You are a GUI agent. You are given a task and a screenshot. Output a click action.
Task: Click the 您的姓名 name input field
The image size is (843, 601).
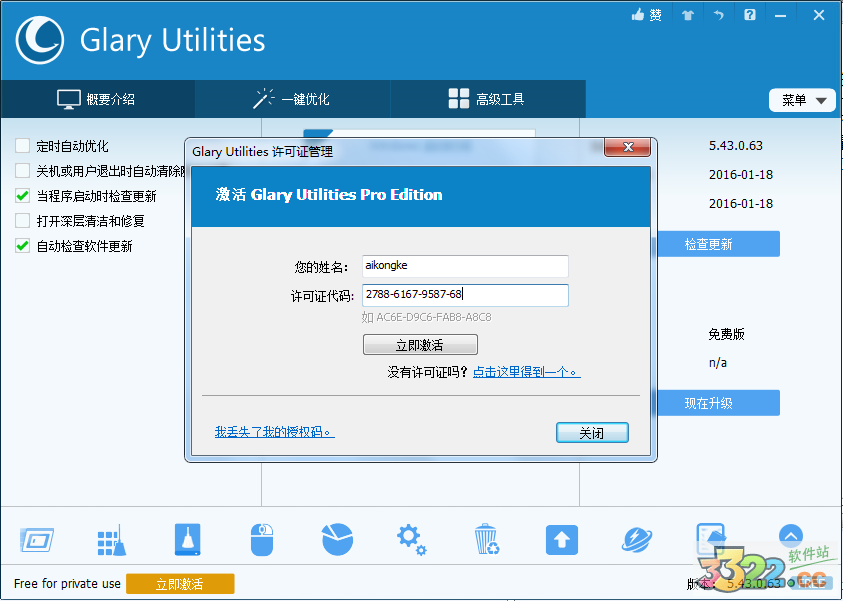tap(465, 266)
